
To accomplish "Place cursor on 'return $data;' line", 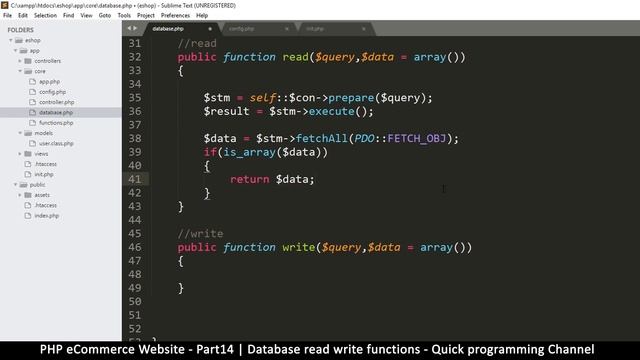I will click(272, 179).
